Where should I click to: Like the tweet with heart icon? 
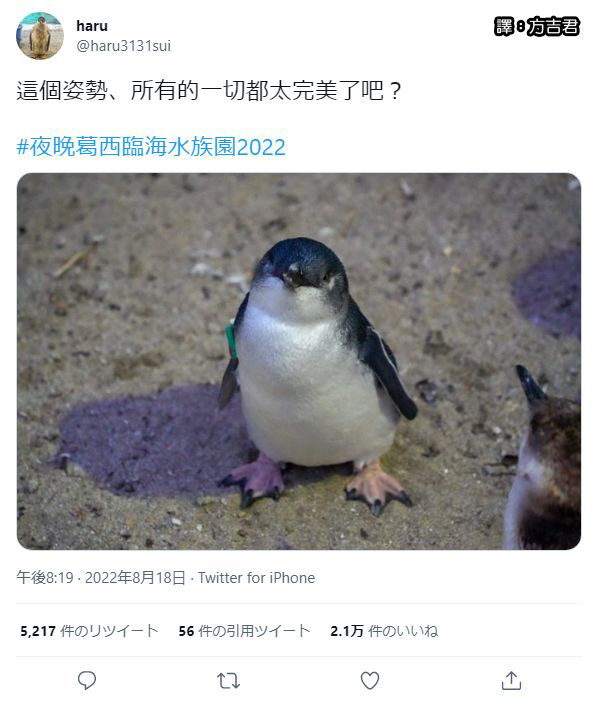pos(370,681)
